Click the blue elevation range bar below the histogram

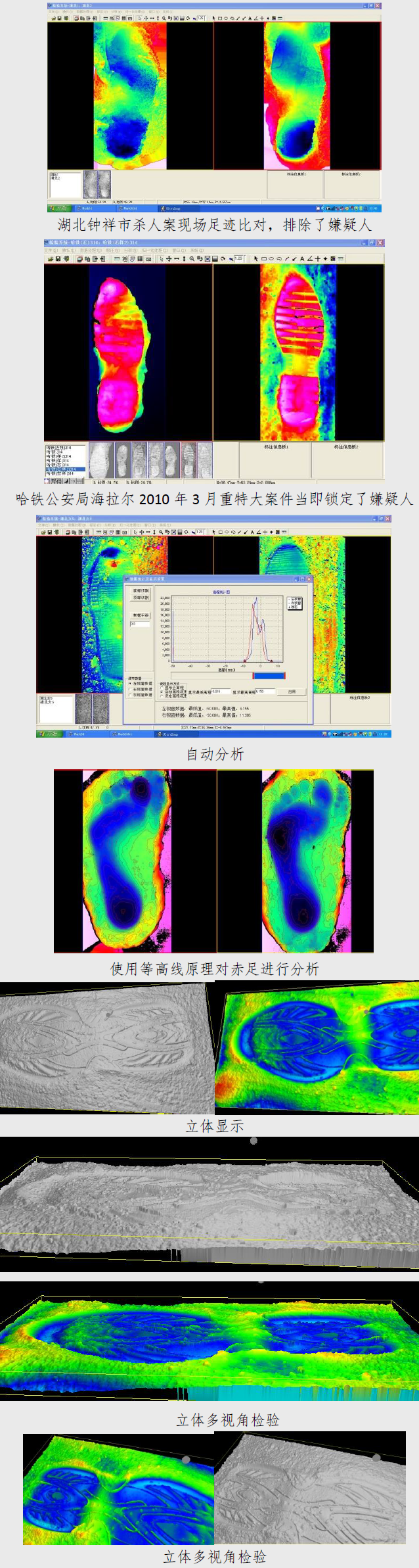tap(269, 675)
